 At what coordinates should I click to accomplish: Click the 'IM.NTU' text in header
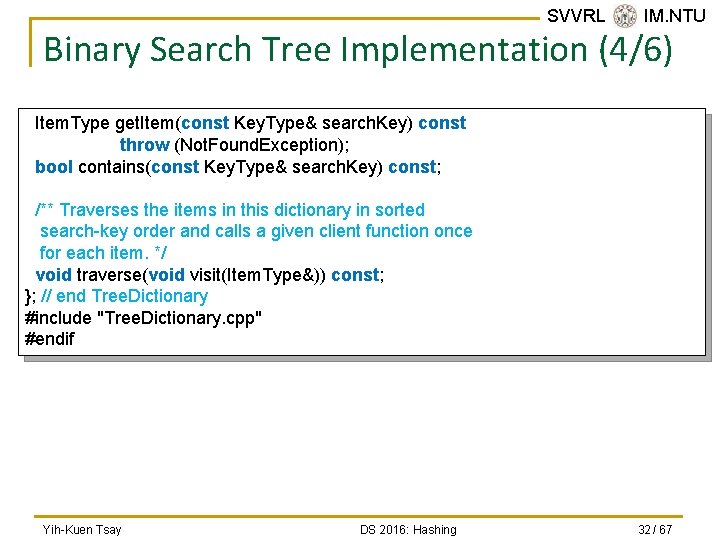pyautogui.click(x=675, y=16)
